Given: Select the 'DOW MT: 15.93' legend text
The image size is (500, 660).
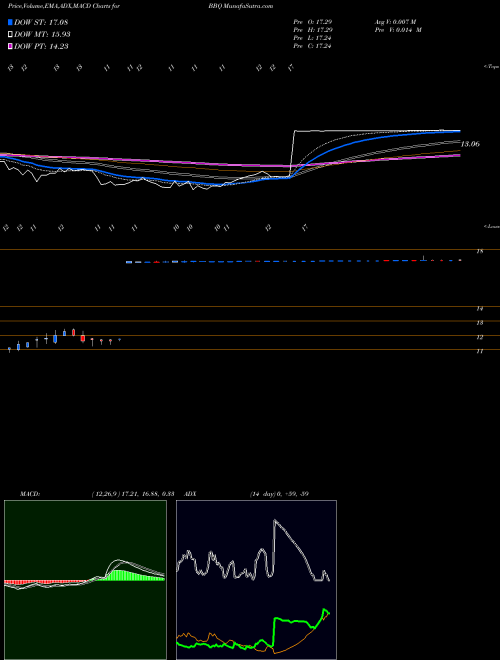Looking at the screenshot, I should pos(42,35).
